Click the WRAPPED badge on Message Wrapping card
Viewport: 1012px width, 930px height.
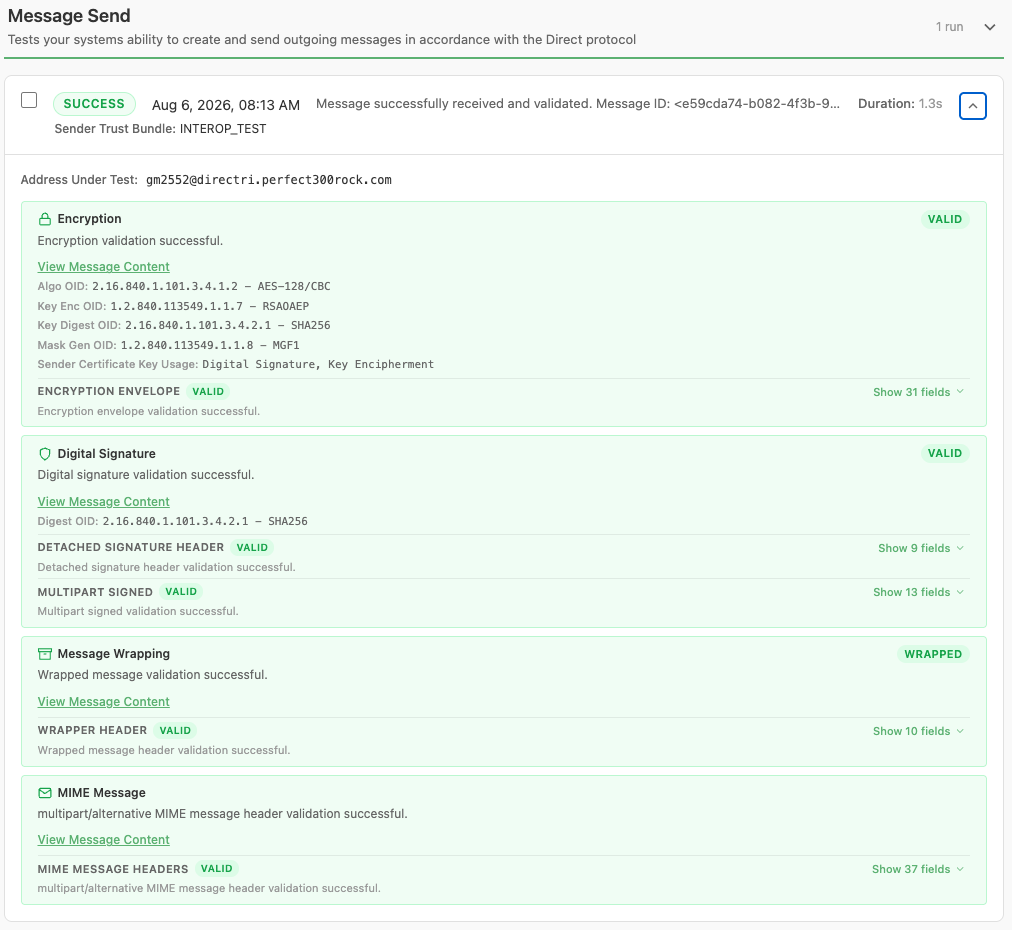(x=933, y=654)
